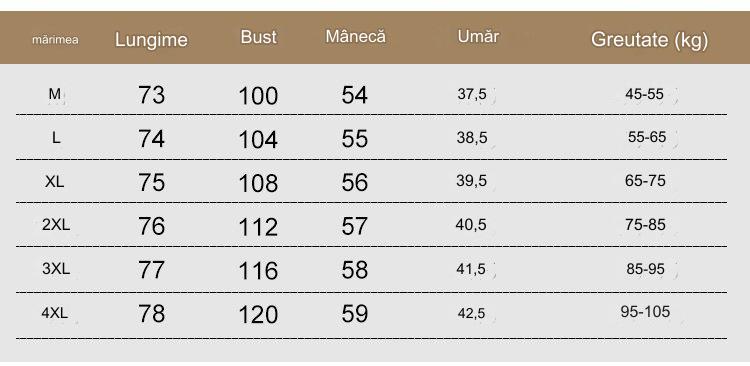Image resolution: width=750 pixels, height=366 pixels.
Task: Select shoulder value 40,5
Action: 471,225
